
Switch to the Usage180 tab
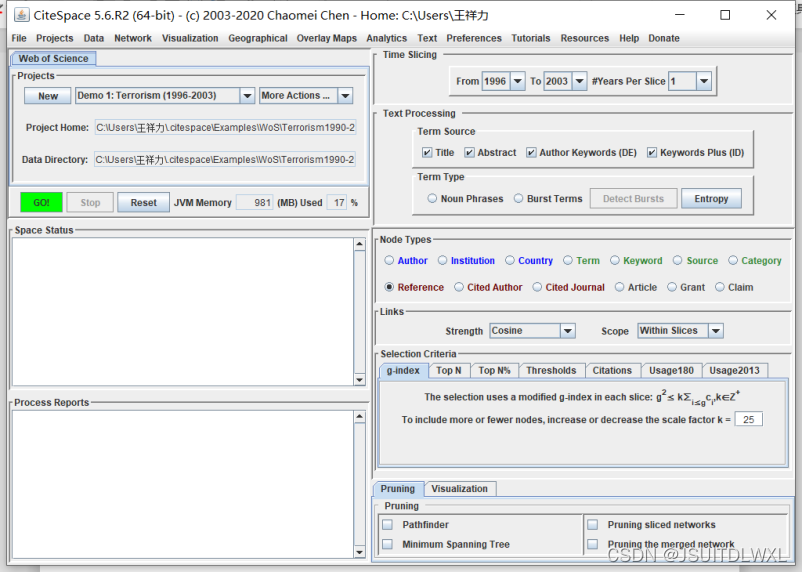(672, 370)
